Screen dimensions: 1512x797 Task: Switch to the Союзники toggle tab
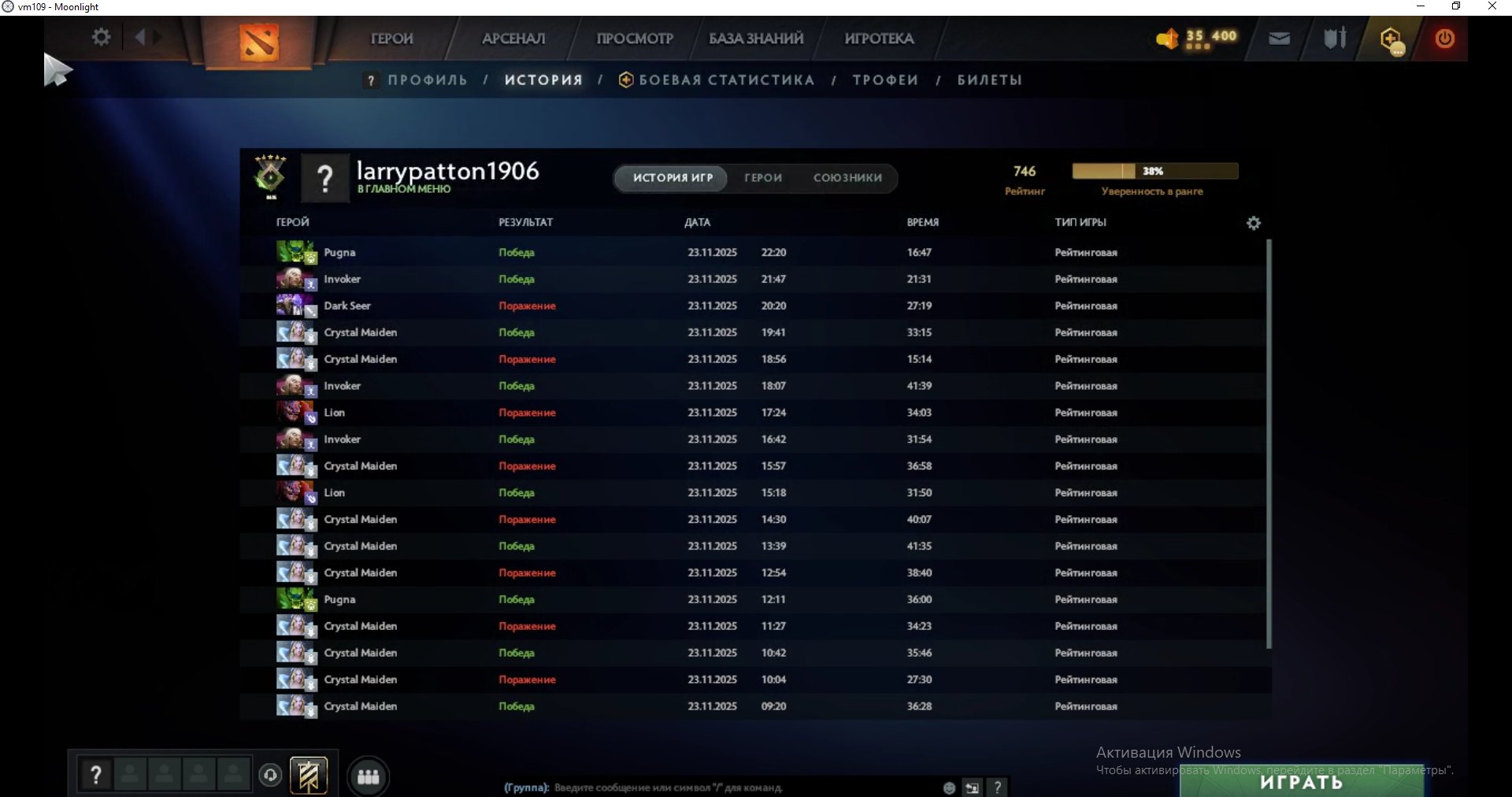pos(847,178)
